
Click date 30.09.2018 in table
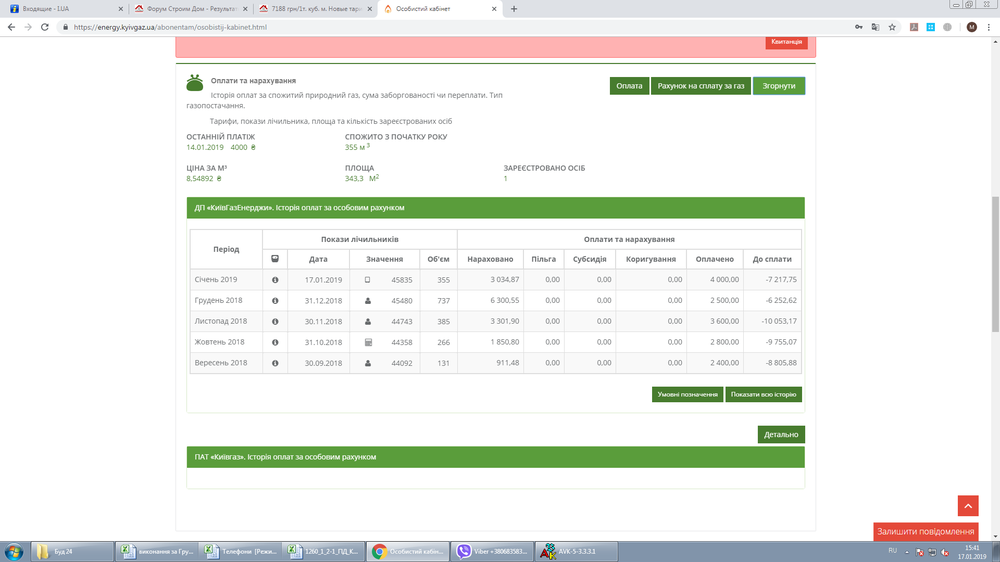coord(323,363)
